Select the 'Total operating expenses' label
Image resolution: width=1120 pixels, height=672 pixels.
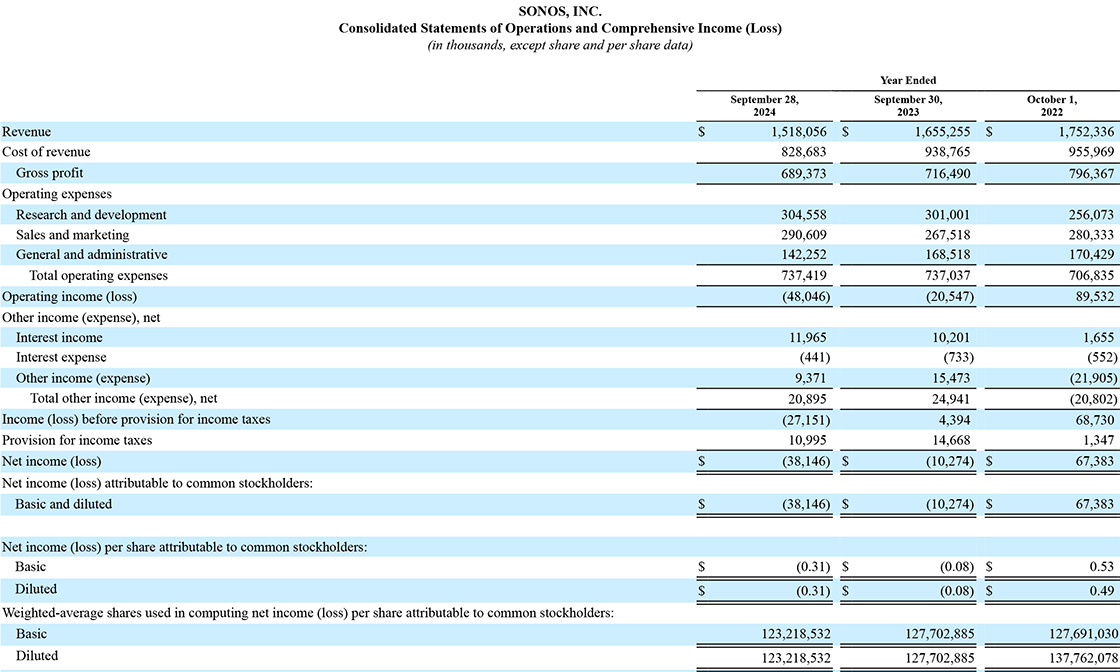point(99,276)
